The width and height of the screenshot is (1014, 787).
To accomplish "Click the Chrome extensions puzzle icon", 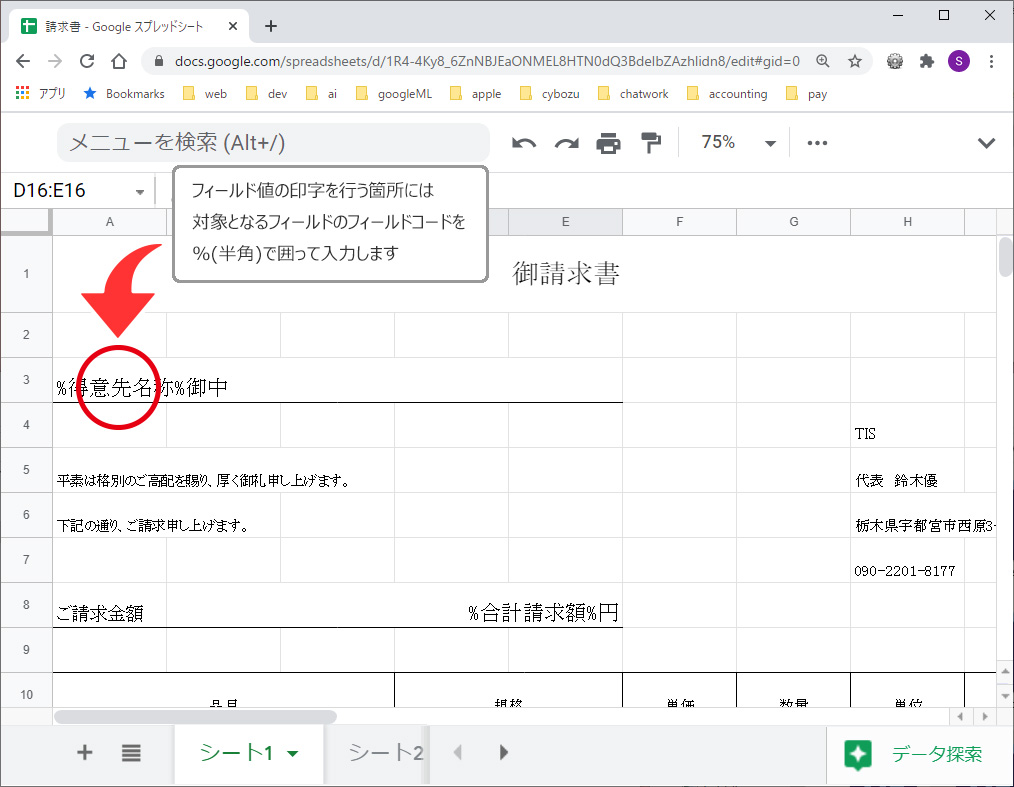I will 926,61.
